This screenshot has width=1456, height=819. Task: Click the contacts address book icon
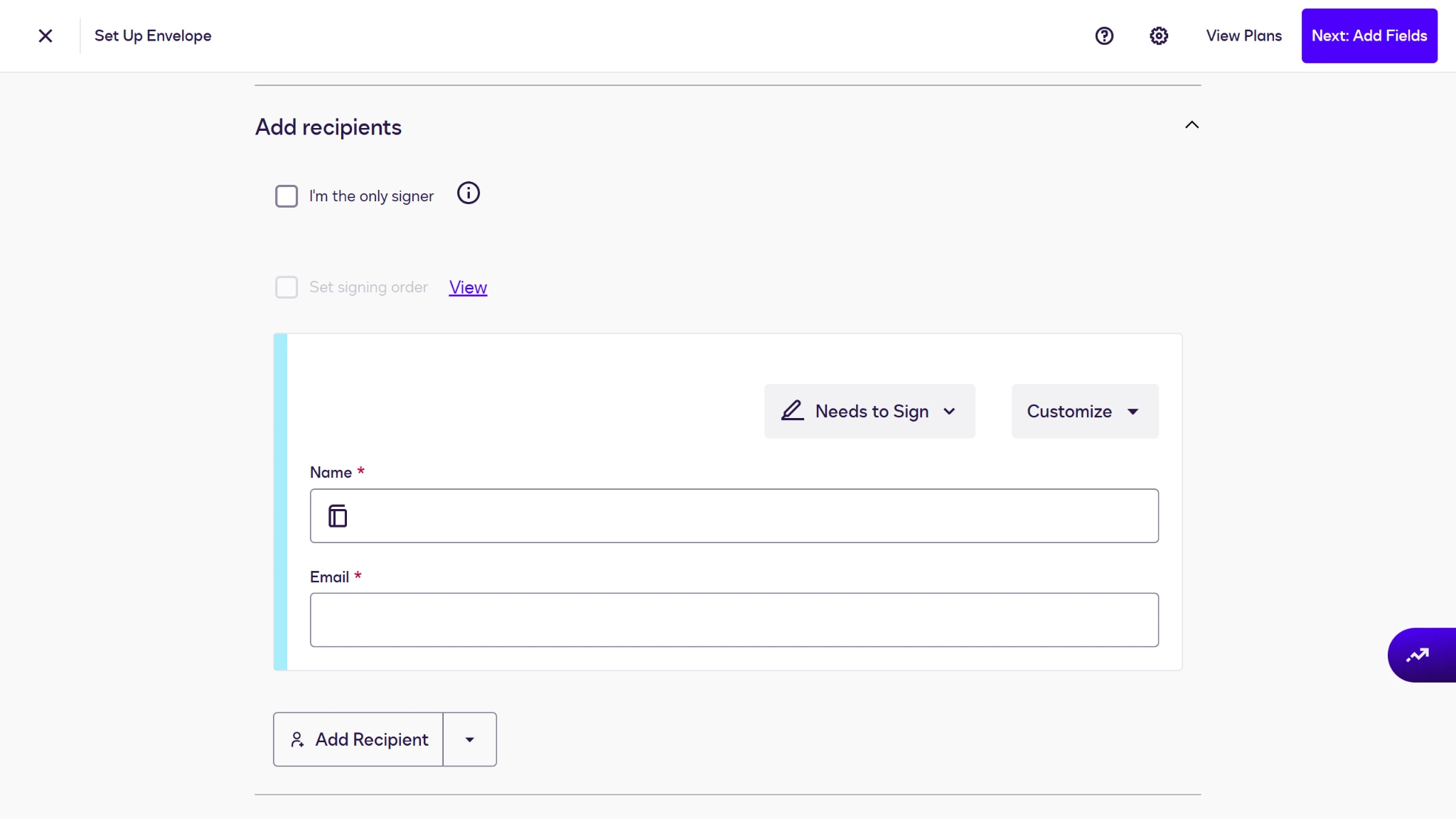338,516
